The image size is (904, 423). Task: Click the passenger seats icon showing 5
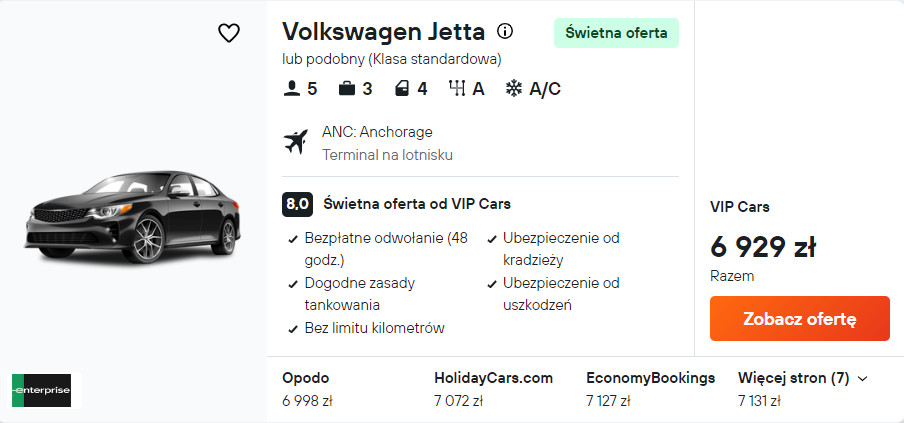(x=292, y=89)
